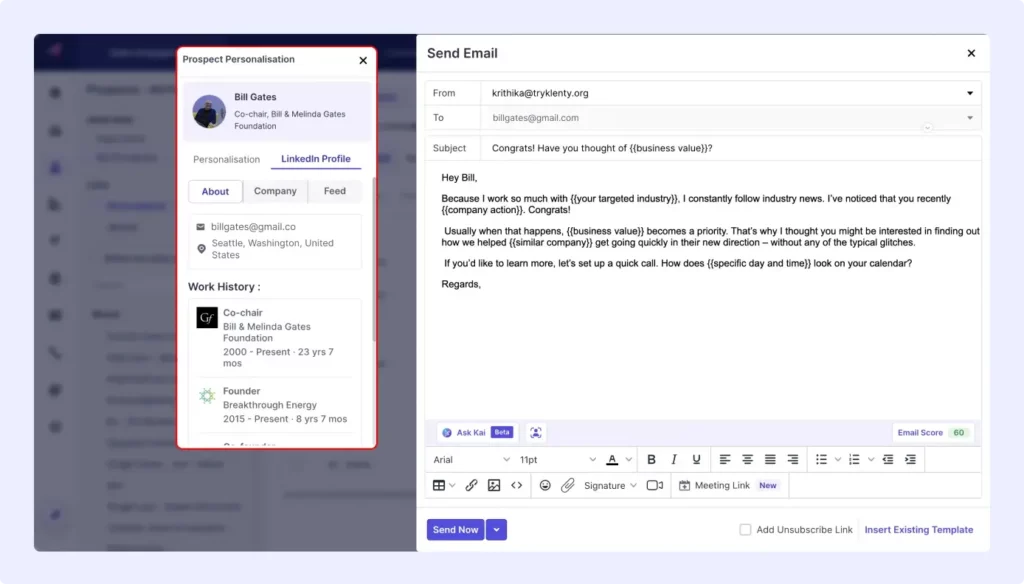This screenshot has width=1024, height=584.
Task: Click into the email body text area
Action: (703, 290)
